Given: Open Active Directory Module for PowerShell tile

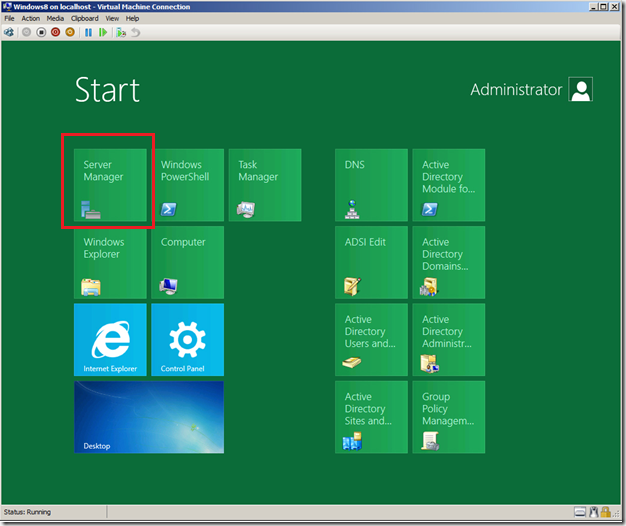Looking at the screenshot, I should pos(449,185).
